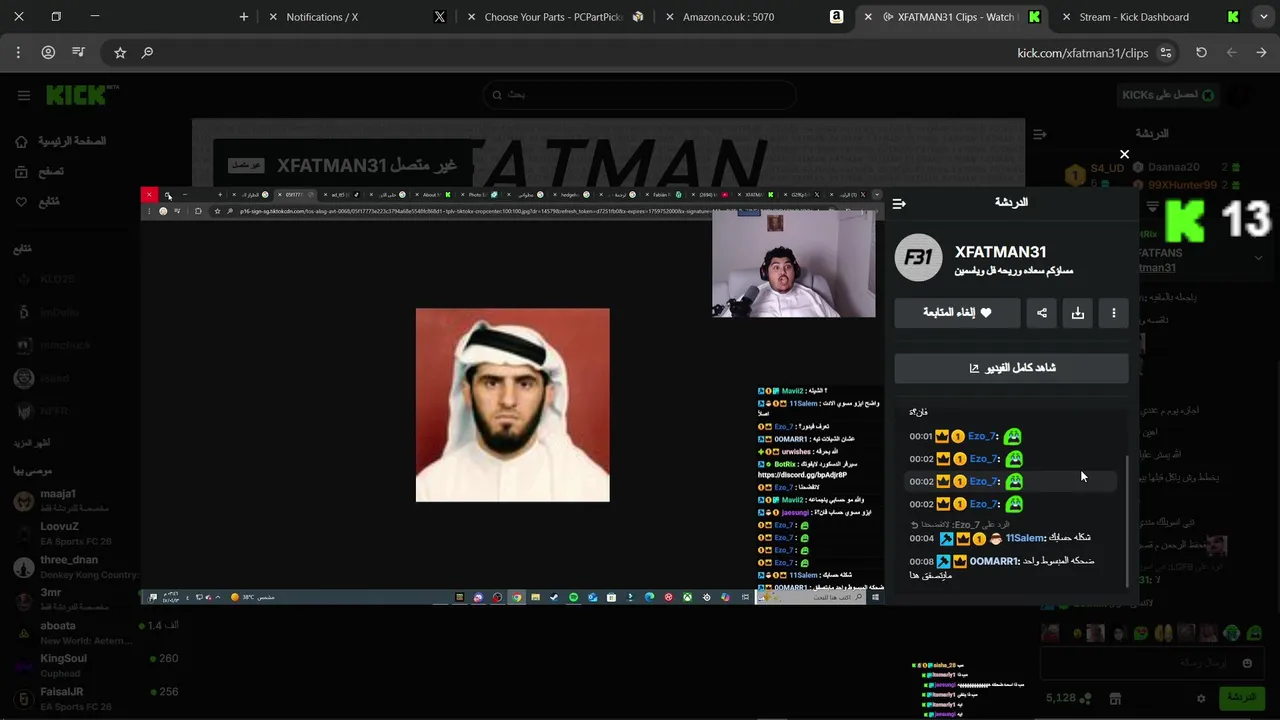Open following متابع heart item in sidebar

pyautogui.click(x=38, y=202)
